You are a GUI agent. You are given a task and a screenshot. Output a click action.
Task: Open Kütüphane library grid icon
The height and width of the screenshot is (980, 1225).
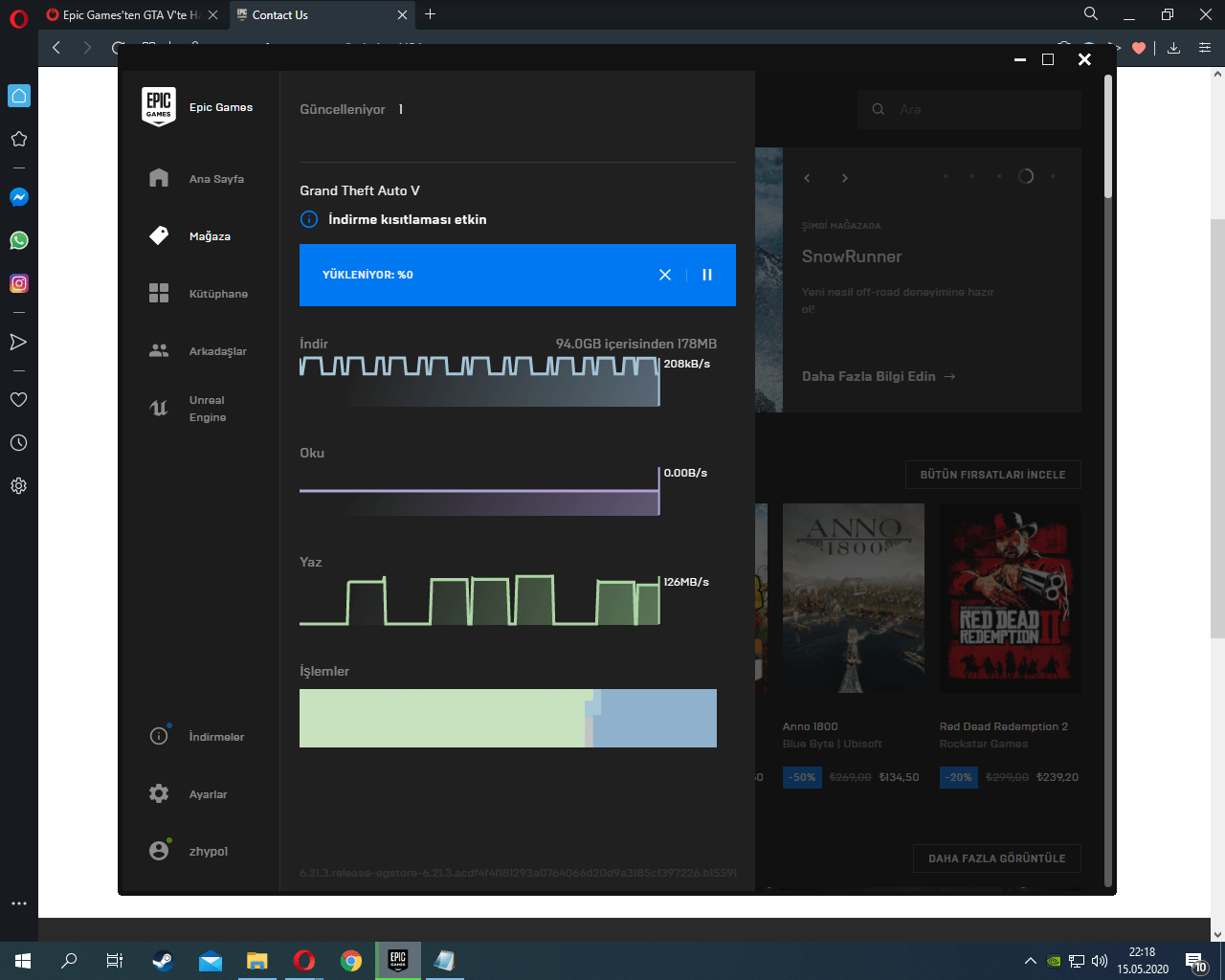pos(159,293)
